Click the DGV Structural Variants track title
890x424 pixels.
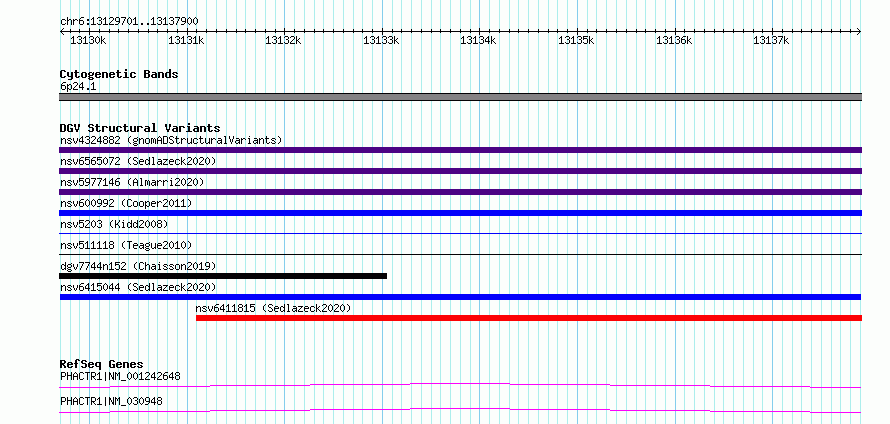(140, 128)
